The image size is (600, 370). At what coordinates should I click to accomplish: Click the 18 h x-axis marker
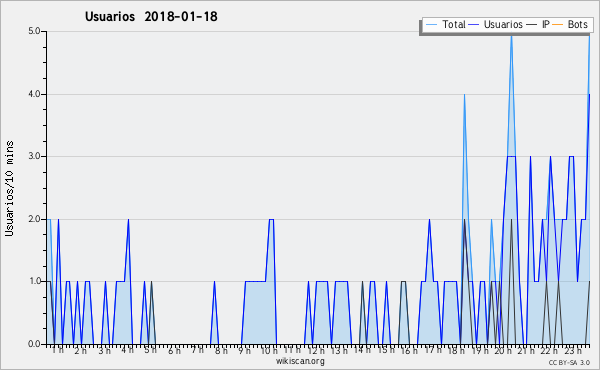(x=456, y=350)
